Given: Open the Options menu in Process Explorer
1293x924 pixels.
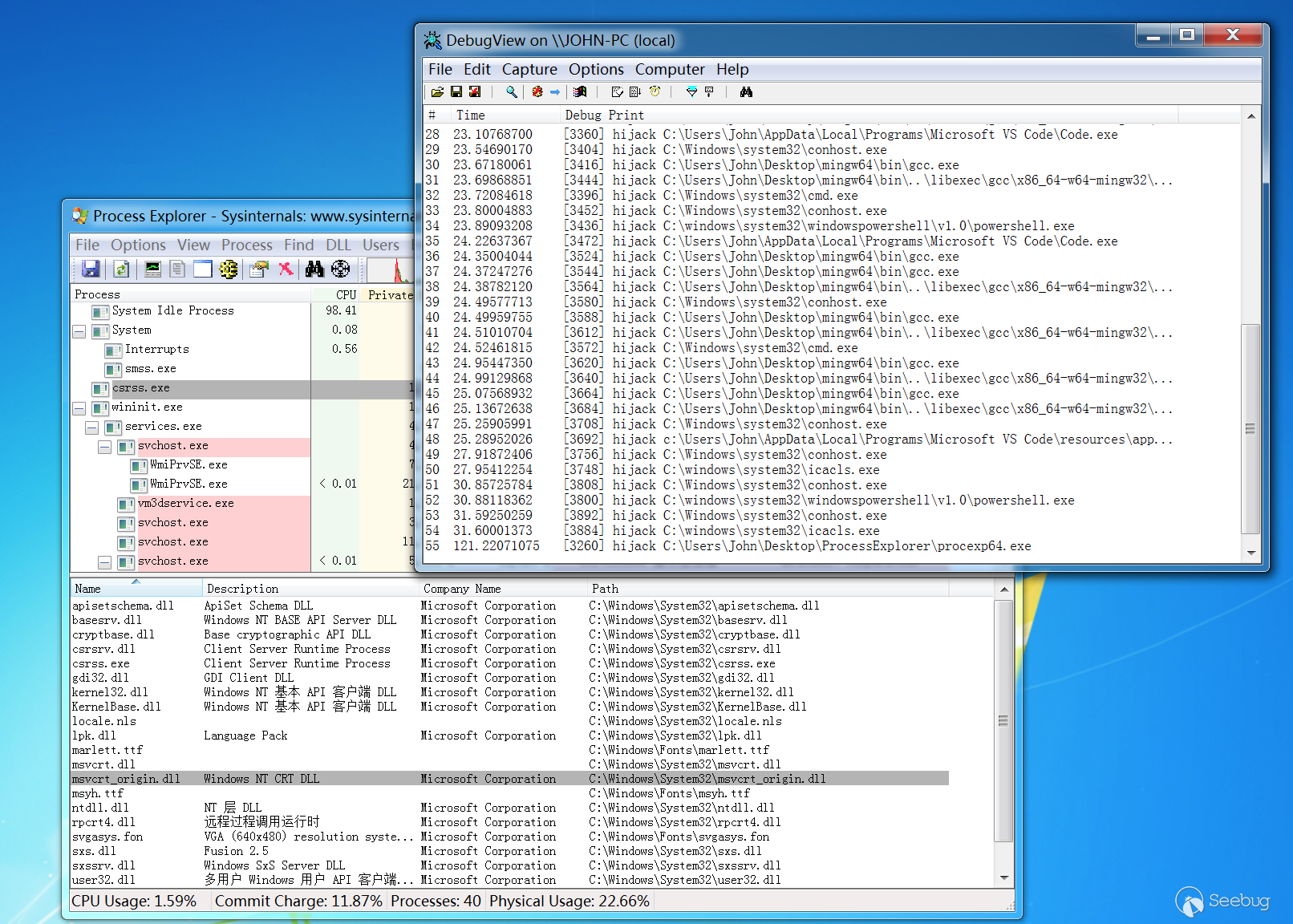Looking at the screenshot, I should pyautogui.click(x=138, y=245).
